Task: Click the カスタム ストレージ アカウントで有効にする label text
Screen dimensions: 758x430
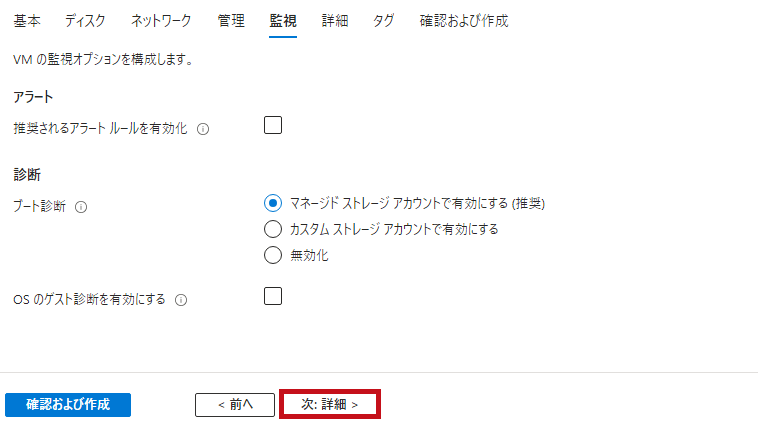Action: click(394, 229)
